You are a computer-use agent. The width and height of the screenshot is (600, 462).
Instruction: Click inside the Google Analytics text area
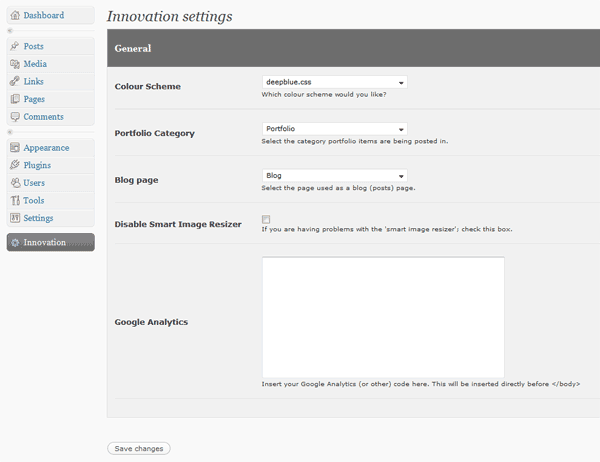point(383,317)
